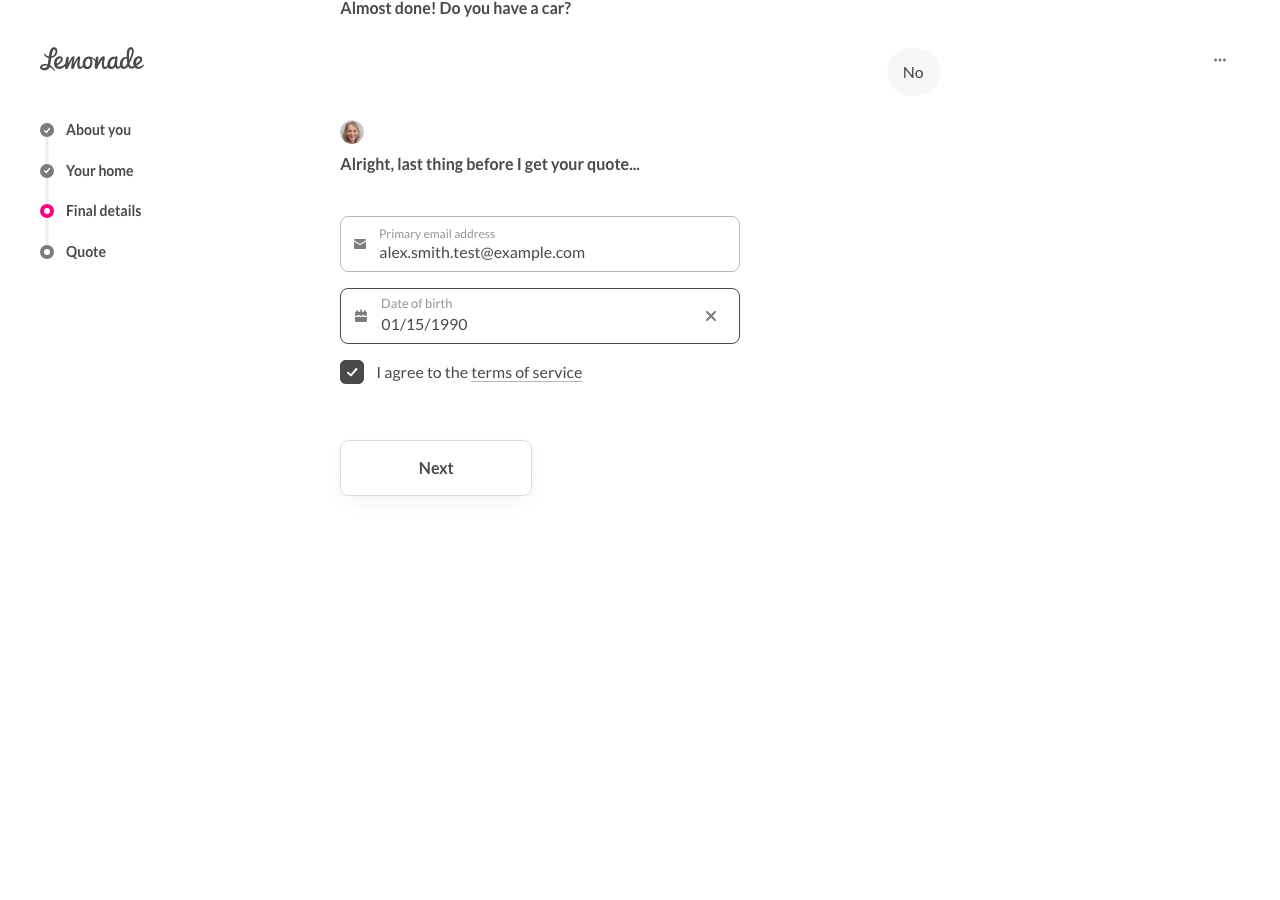The width and height of the screenshot is (1280, 900).
Task: Uncheck the terms of service agreement
Action: pyautogui.click(x=352, y=372)
